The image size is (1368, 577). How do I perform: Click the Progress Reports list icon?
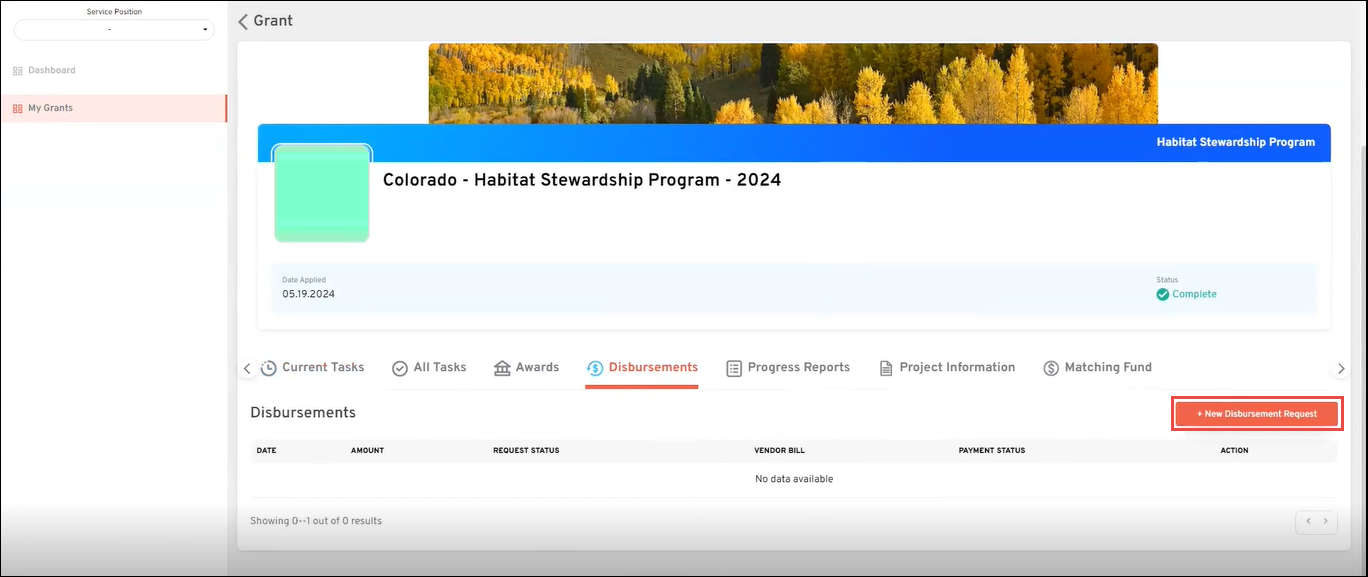734,368
